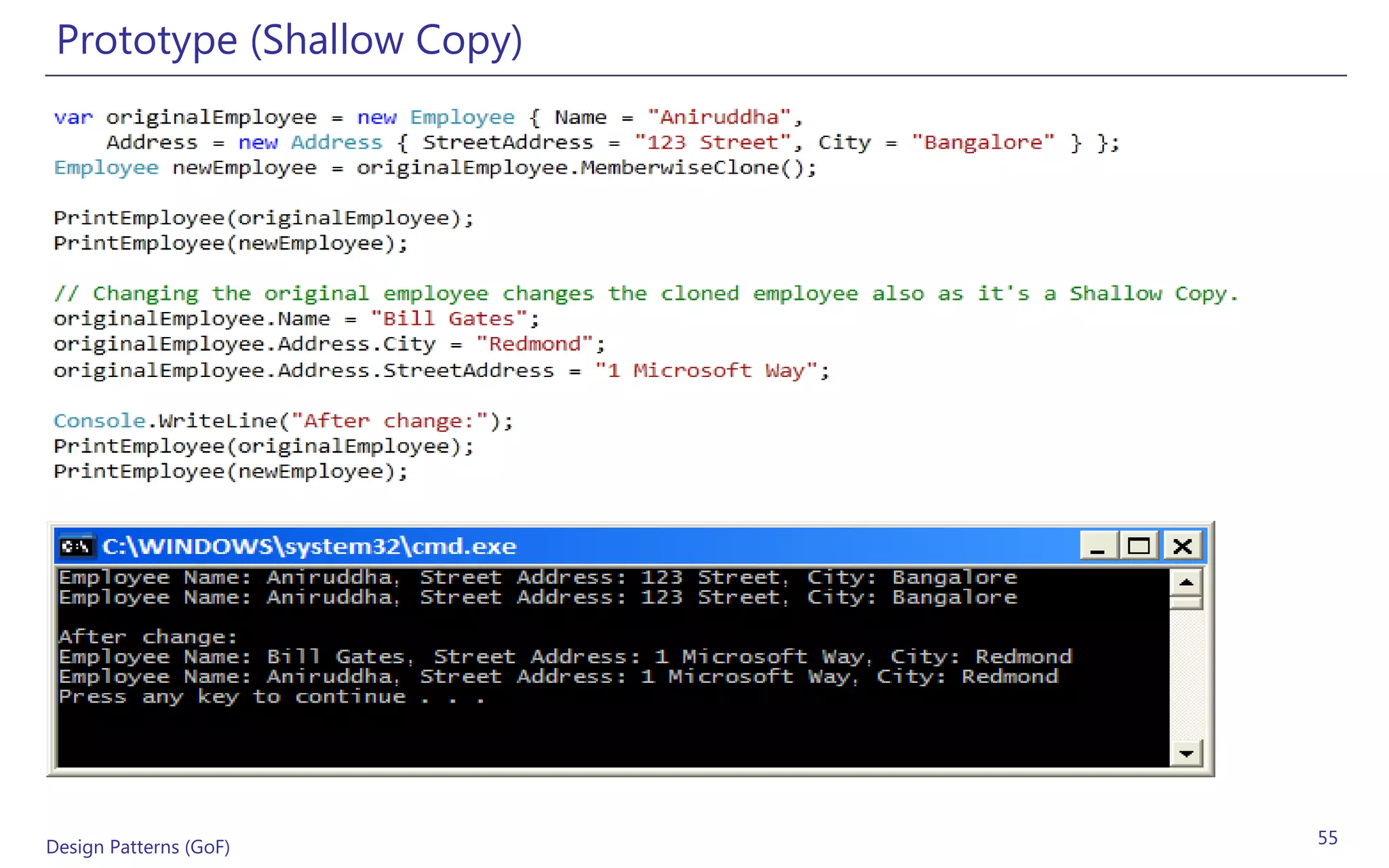
Task: Maximize the cmd.exe console window
Action: [x=1139, y=547]
